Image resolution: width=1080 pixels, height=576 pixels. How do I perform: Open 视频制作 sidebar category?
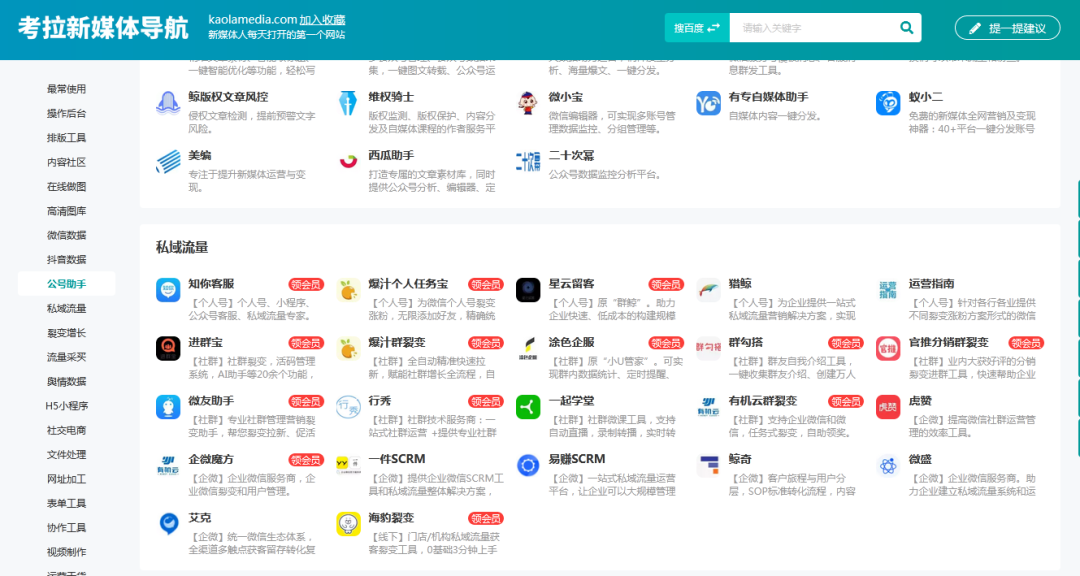coord(67,552)
